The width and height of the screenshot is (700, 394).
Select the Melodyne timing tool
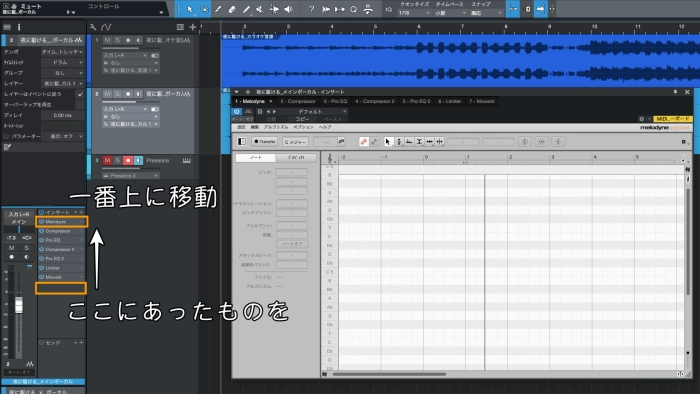tap(429, 141)
